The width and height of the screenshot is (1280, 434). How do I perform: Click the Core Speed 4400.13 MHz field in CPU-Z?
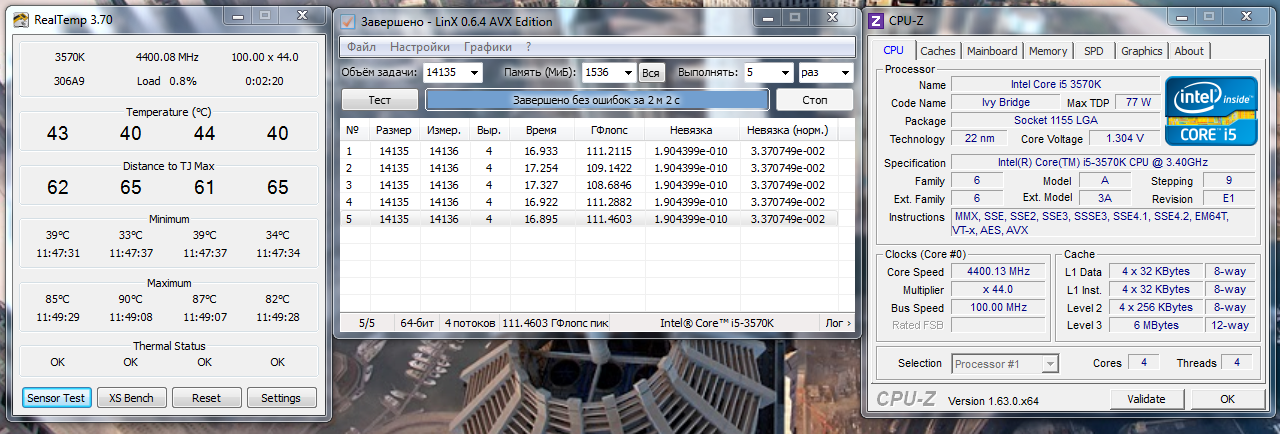[997, 272]
